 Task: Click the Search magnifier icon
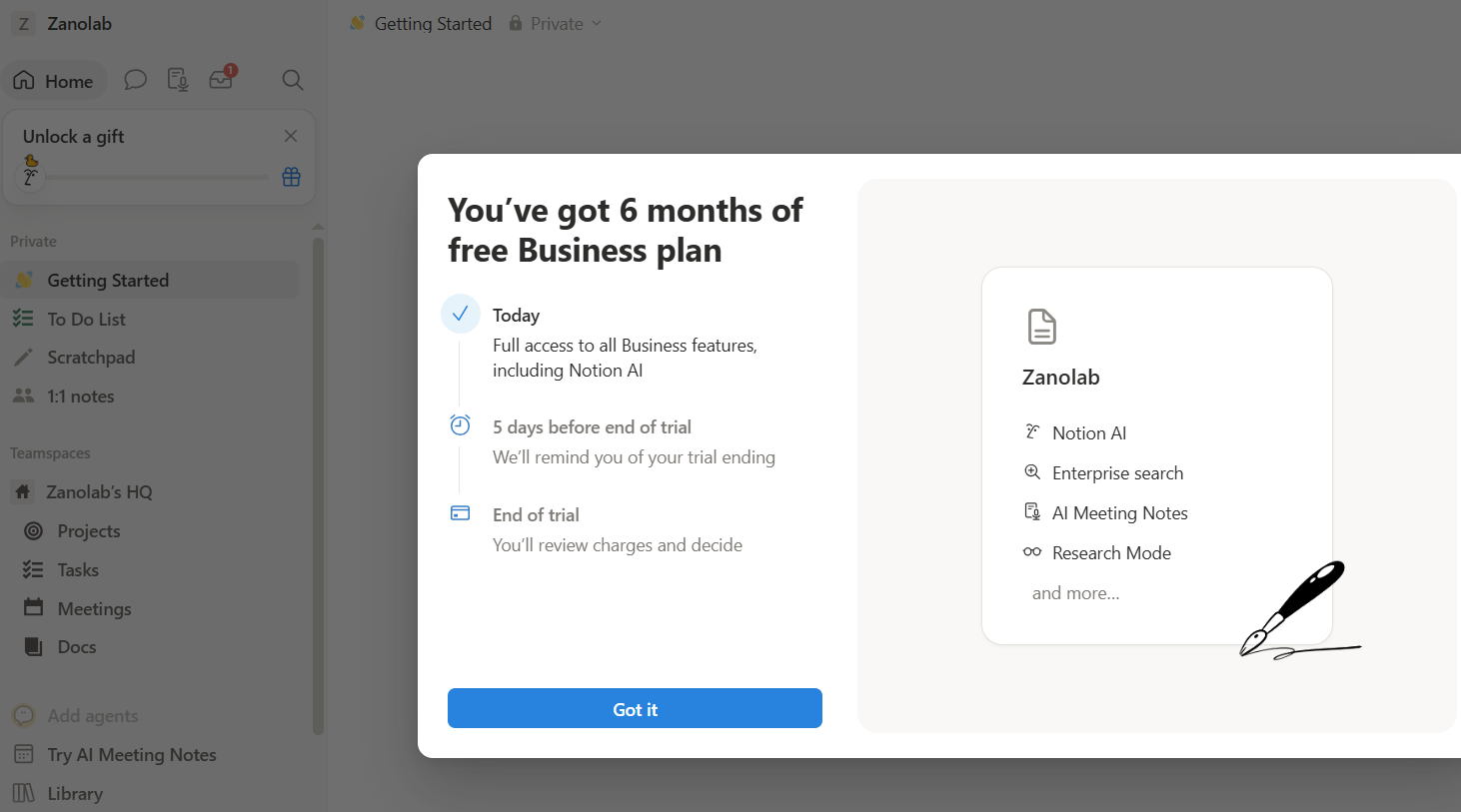coord(293,80)
